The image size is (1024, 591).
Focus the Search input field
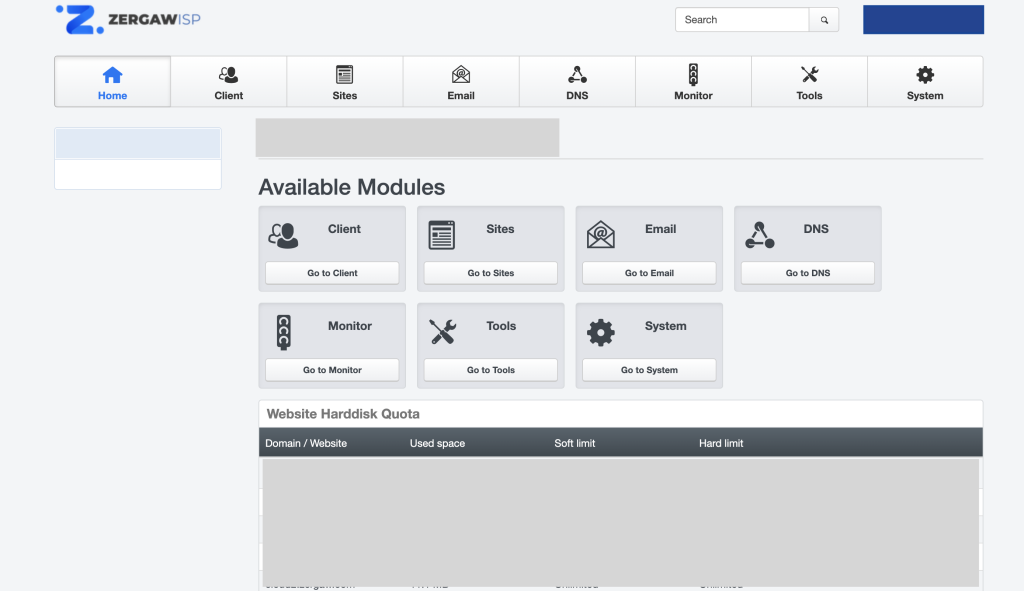(741, 20)
